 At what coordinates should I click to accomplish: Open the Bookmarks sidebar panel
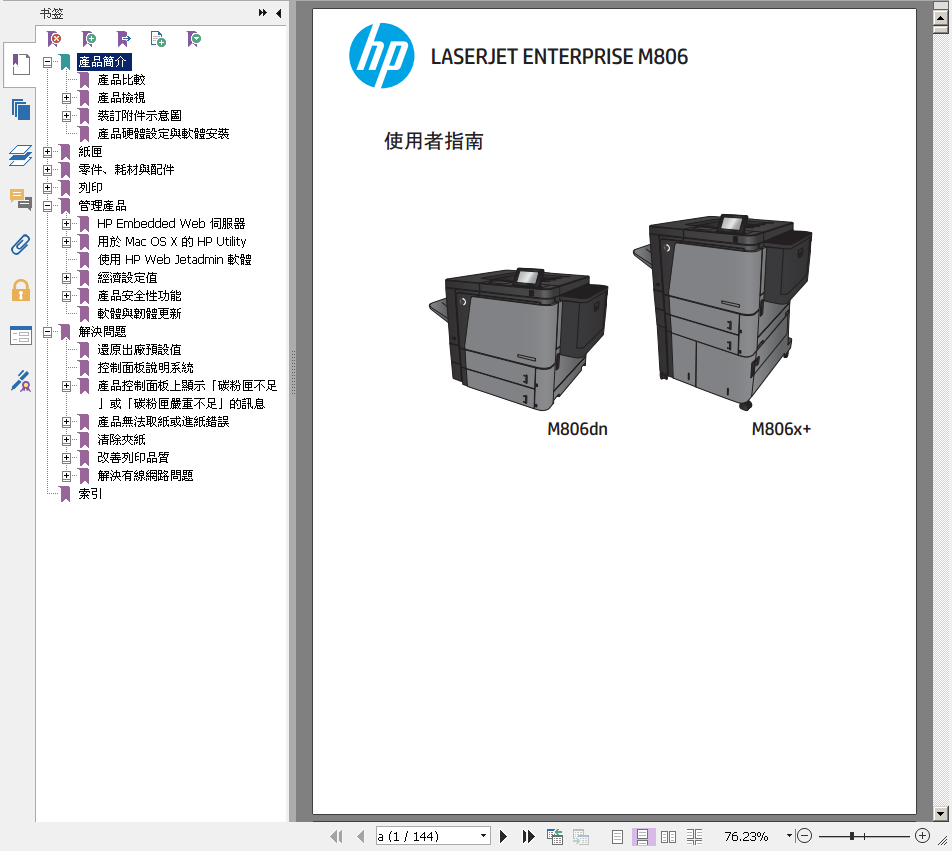pos(21,64)
